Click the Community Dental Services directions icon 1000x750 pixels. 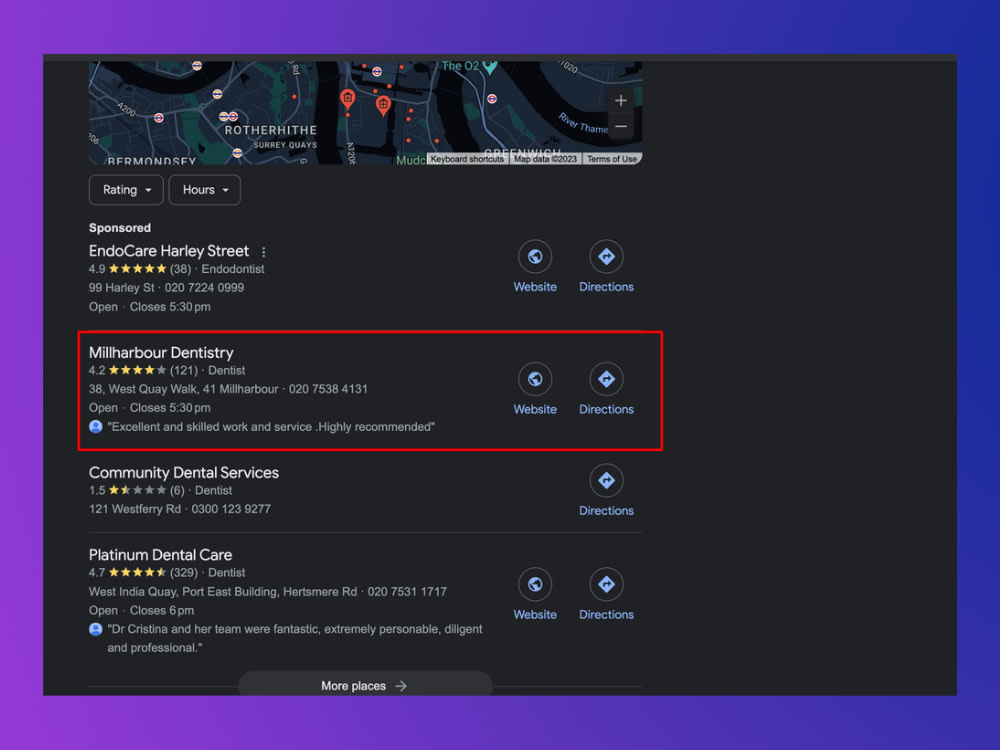click(x=607, y=480)
